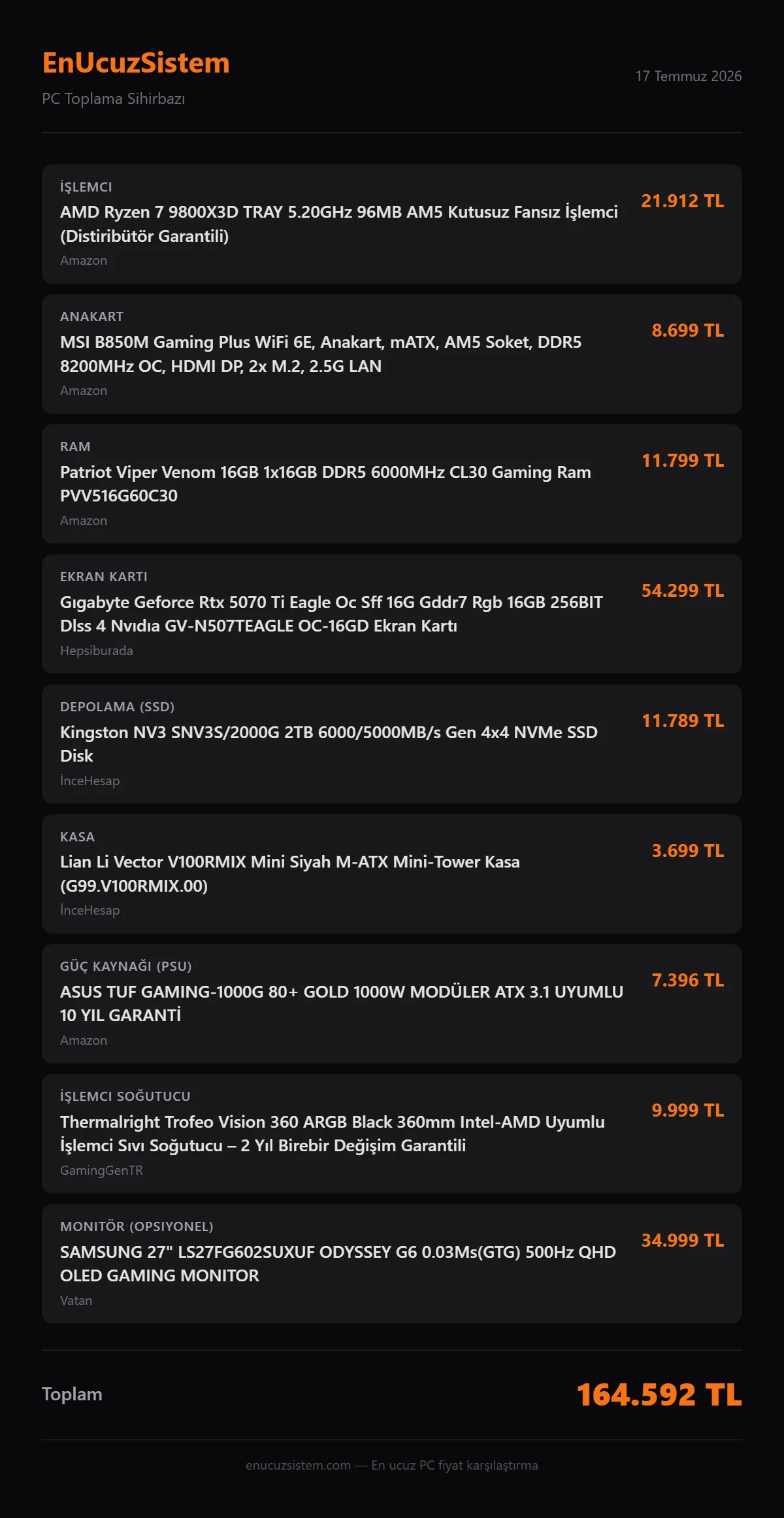Click the GamingGenTR seller label
This screenshot has width=784, height=1518.
coord(101,1170)
